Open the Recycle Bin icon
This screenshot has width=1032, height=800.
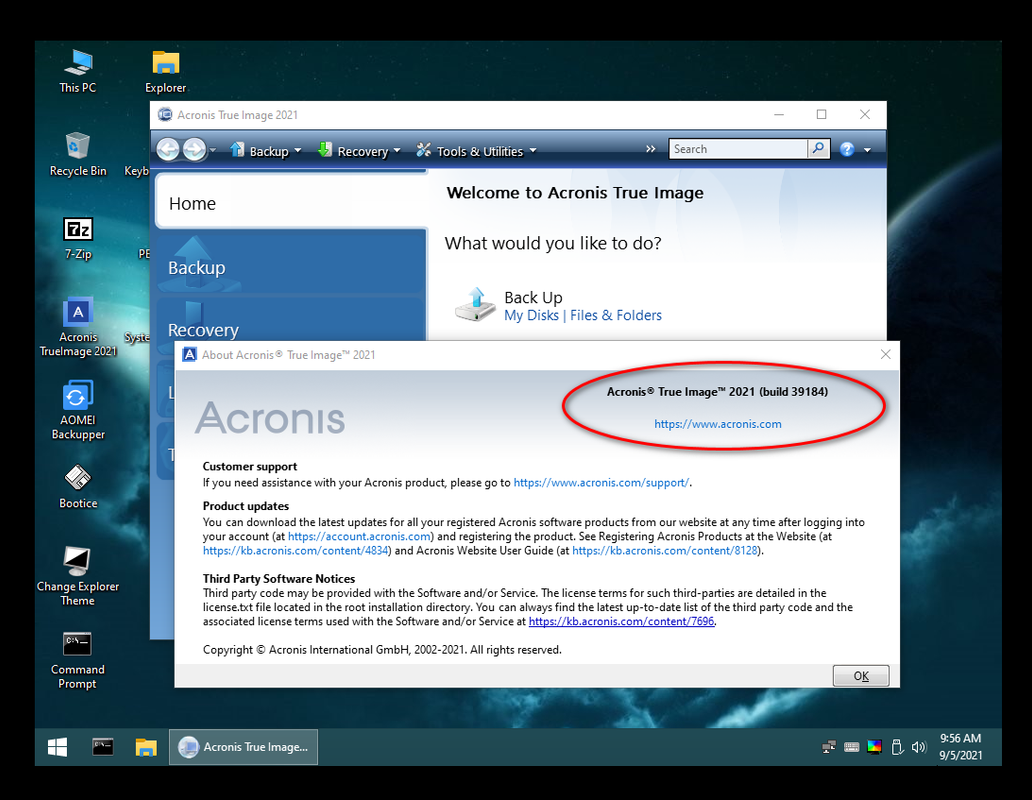tap(78, 154)
